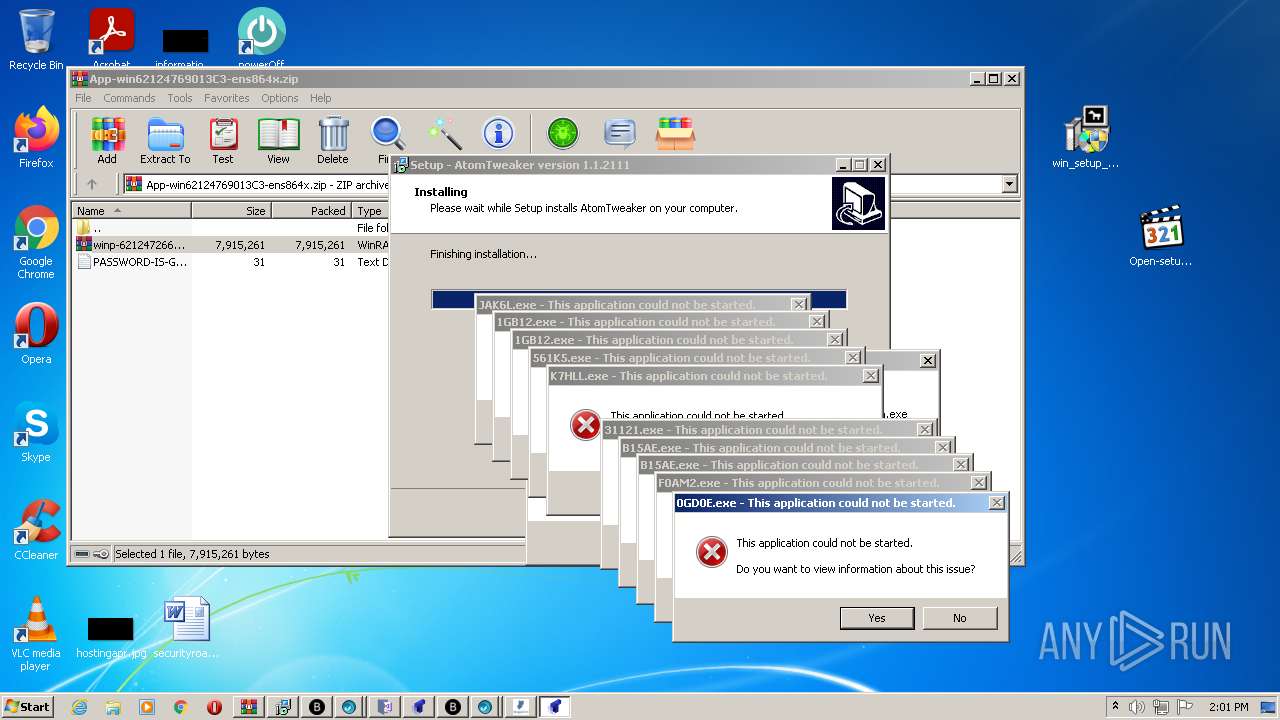This screenshot has width=1280, height=720.
Task: Click the Wizard magic wand toolbar icon
Action: 444,134
